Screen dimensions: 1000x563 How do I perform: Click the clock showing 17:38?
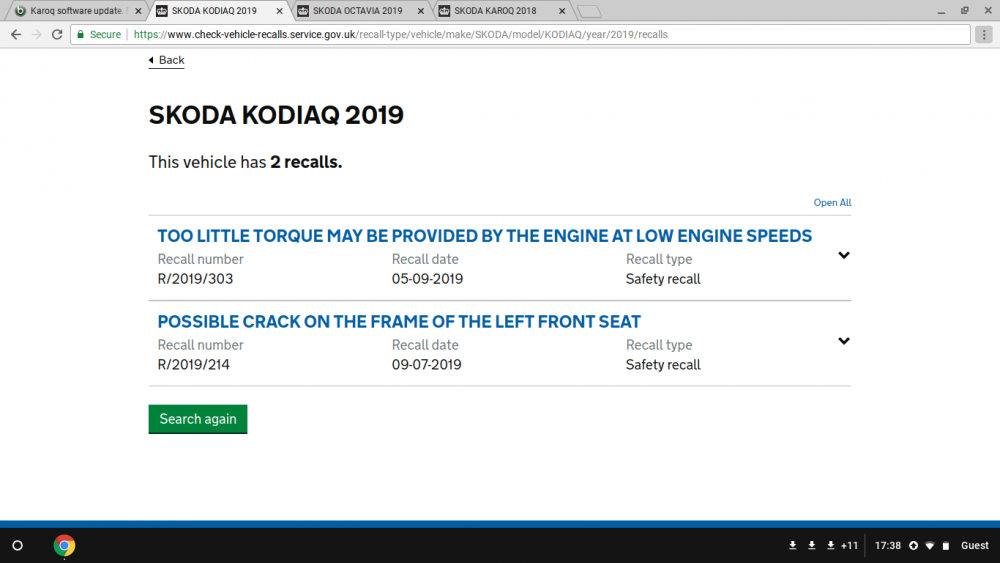click(x=888, y=546)
